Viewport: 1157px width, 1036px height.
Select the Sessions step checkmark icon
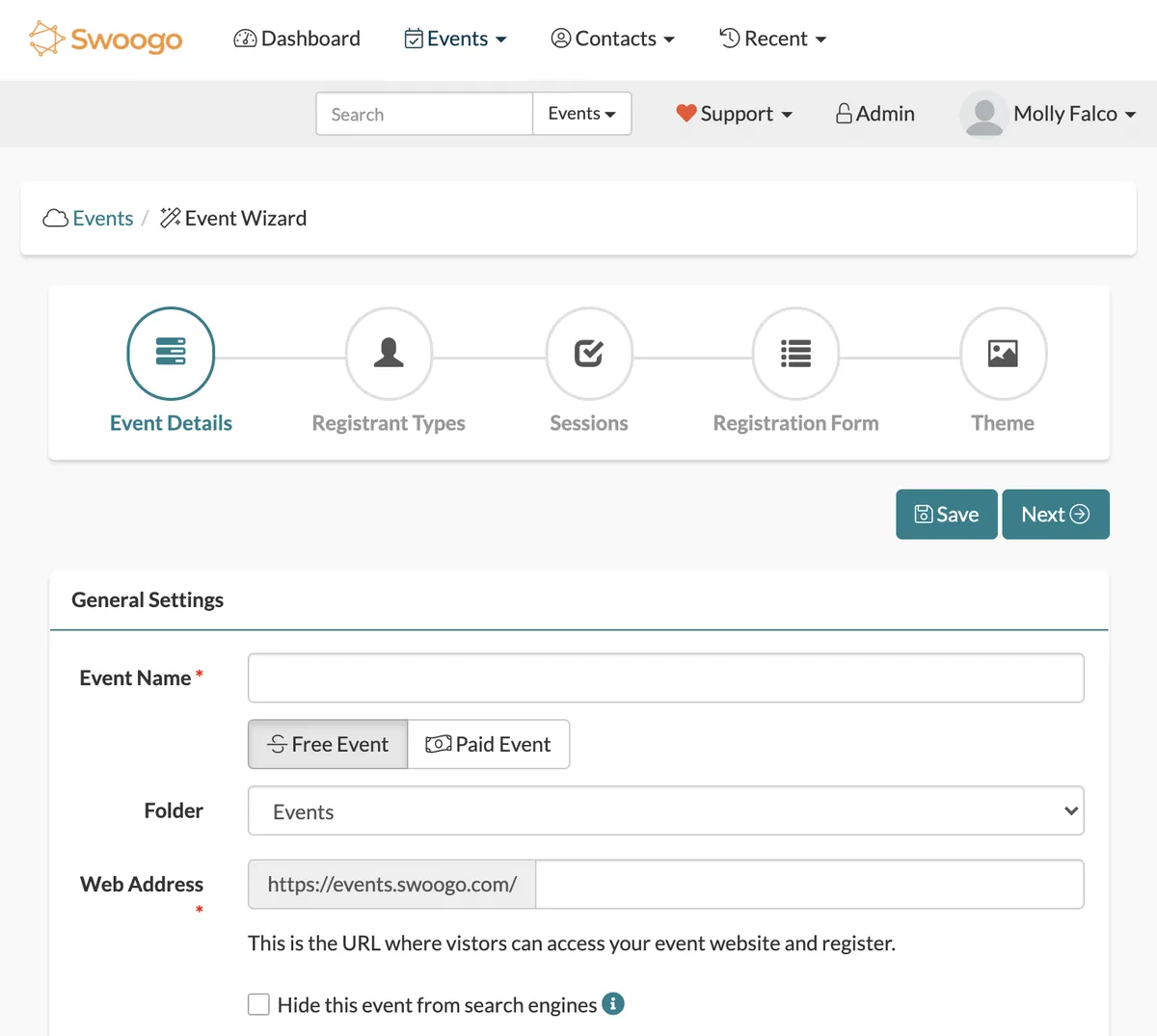[x=589, y=353]
